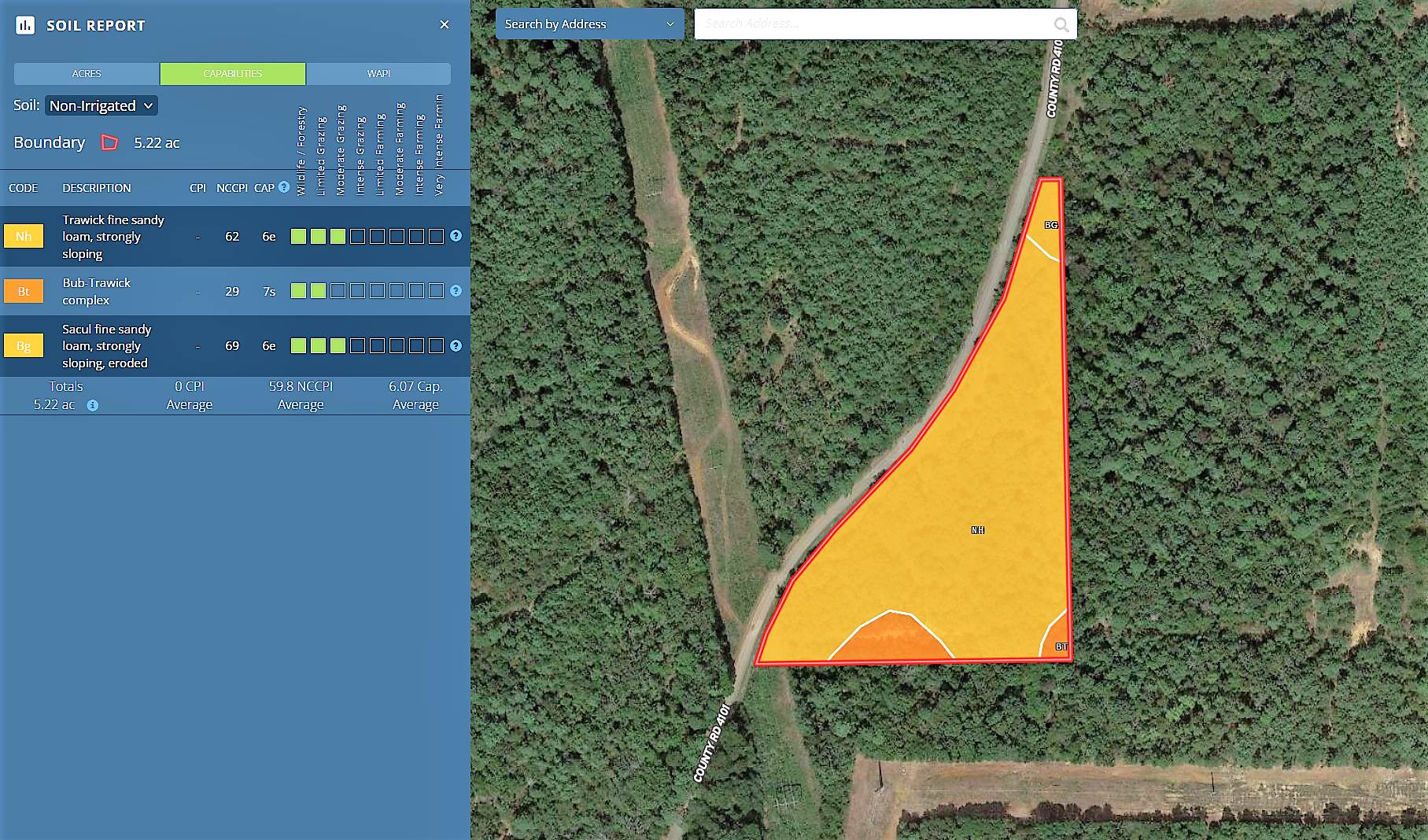Click the yellow Nh soil code swatch
The image size is (1428, 840).
point(24,236)
